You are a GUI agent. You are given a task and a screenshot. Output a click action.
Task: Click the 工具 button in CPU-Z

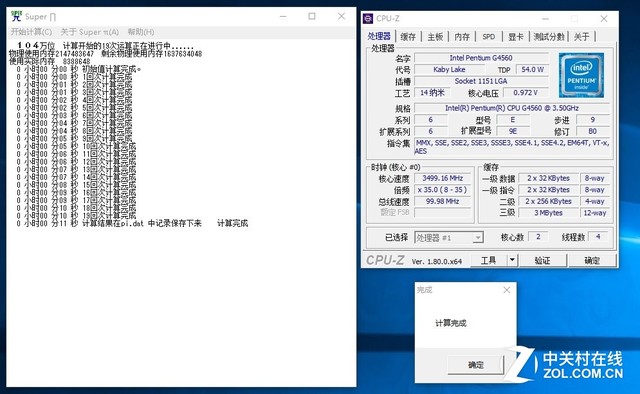click(489, 260)
